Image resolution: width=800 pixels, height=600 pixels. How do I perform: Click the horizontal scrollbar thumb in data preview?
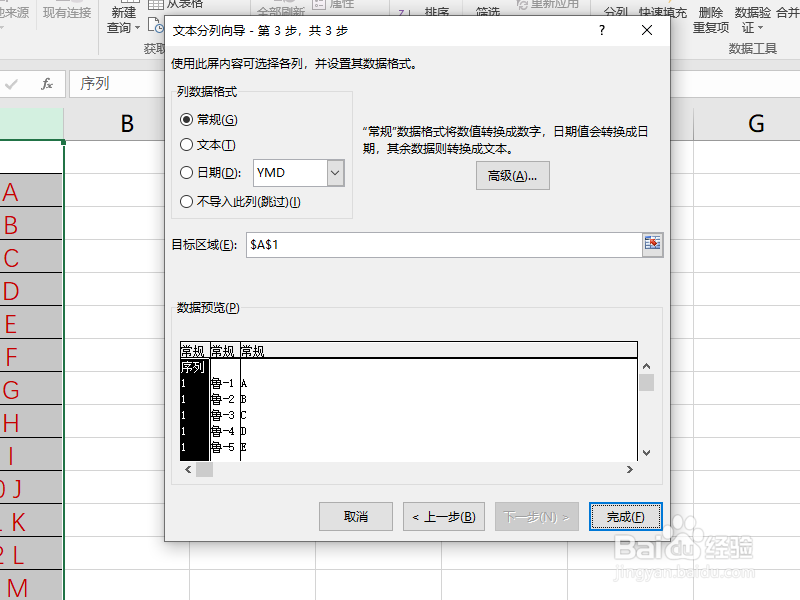[204, 469]
